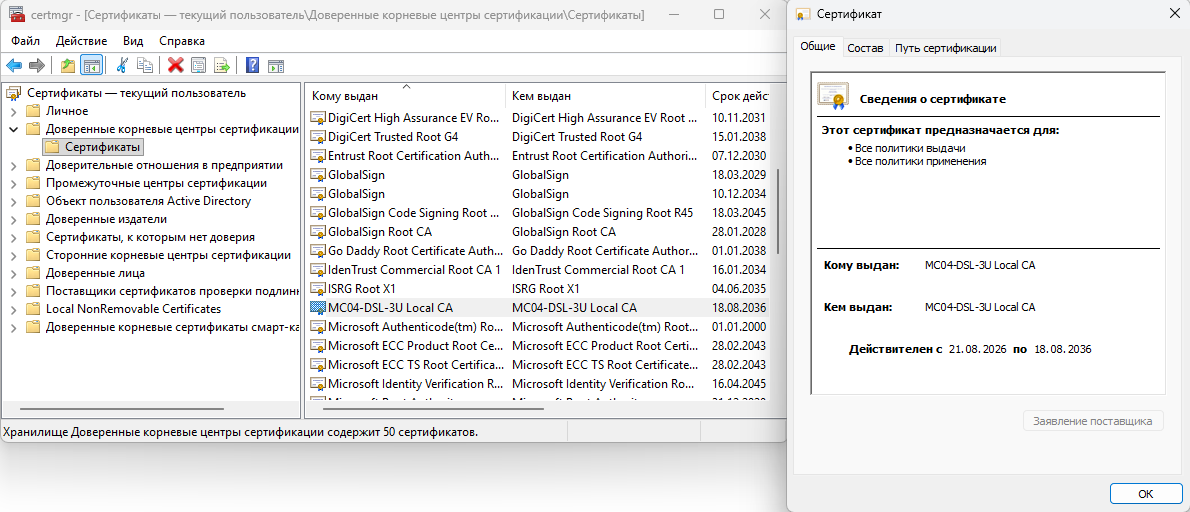Go up one level using folder arrow icon
Viewport: 1190px width, 512px height.
coord(68,65)
